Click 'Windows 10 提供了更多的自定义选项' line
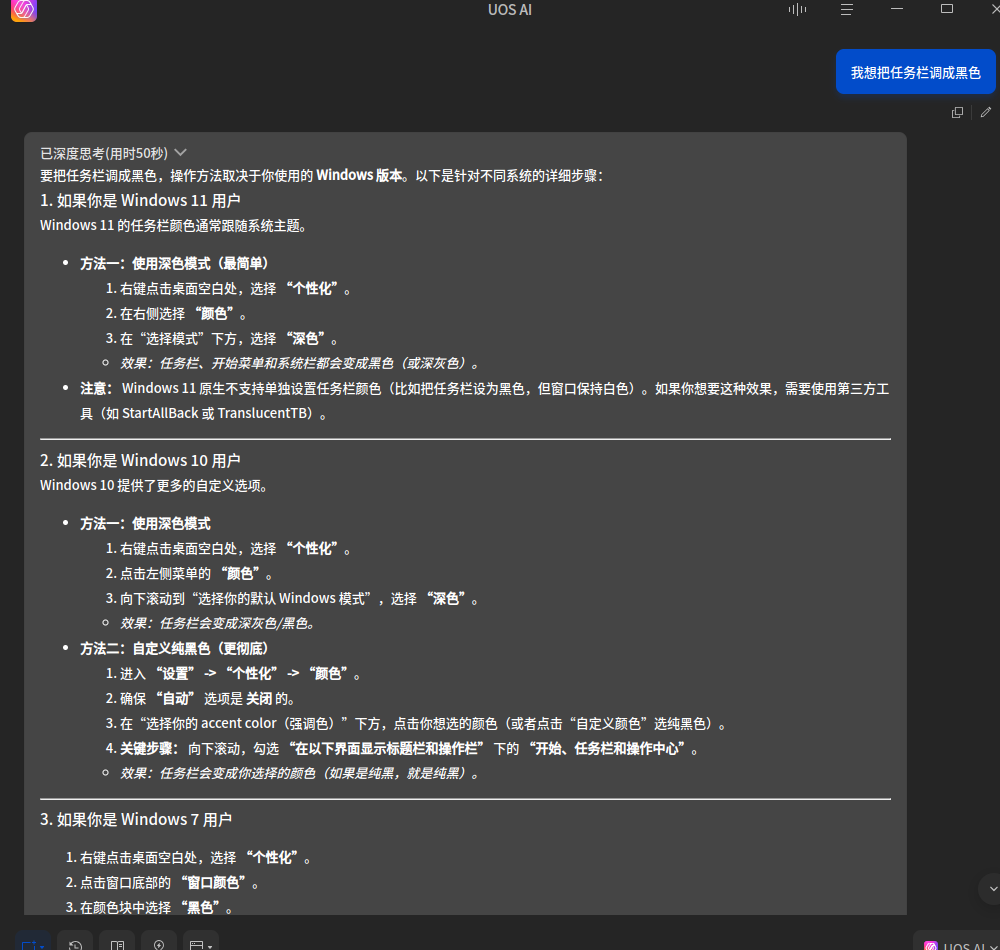Image resolution: width=1000 pixels, height=950 pixels. (x=154, y=486)
